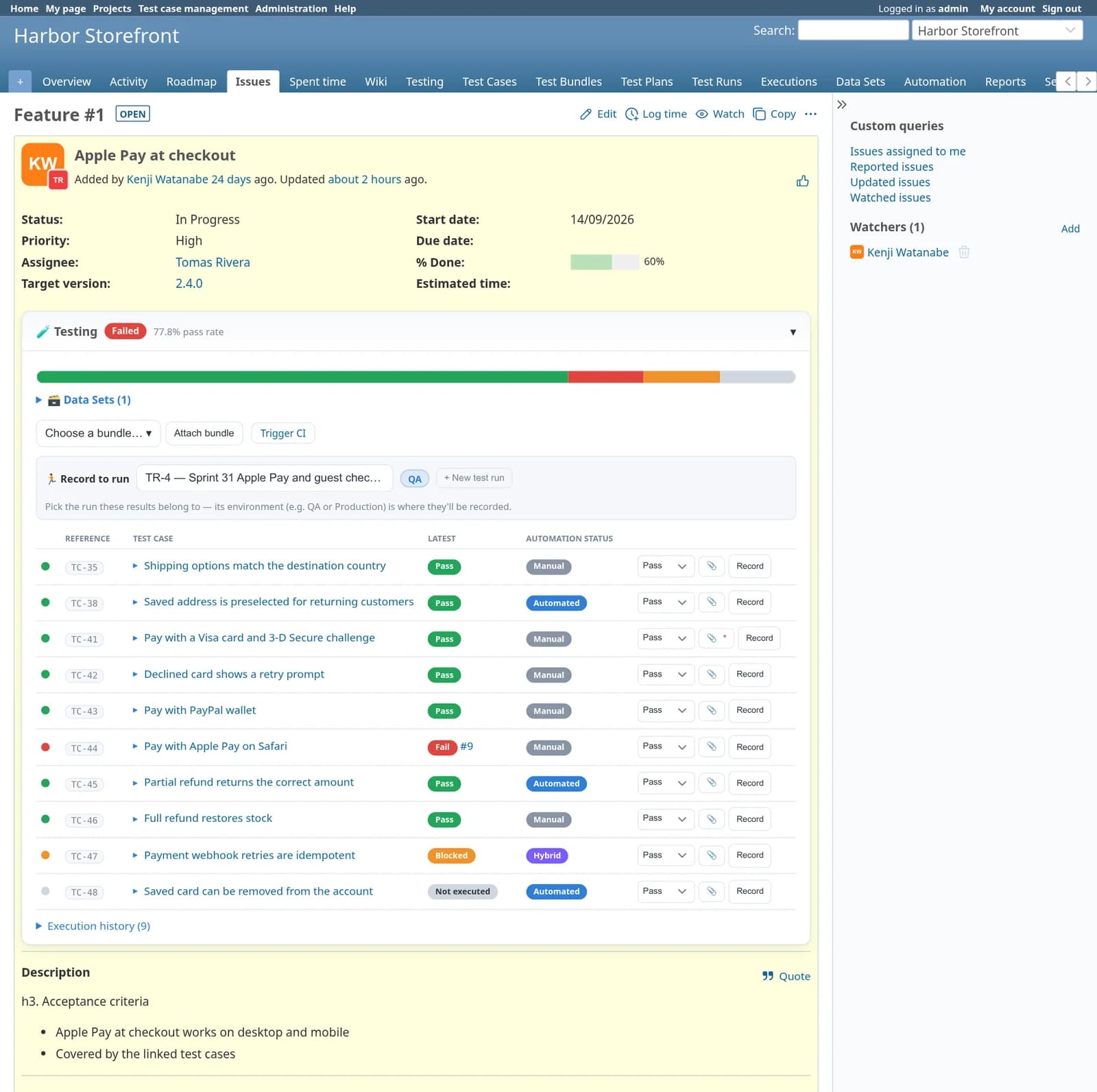The height and width of the screenshot is (1092, 1097).
Task: Collapse the Testing panel arrow
Action: point(793,332)
